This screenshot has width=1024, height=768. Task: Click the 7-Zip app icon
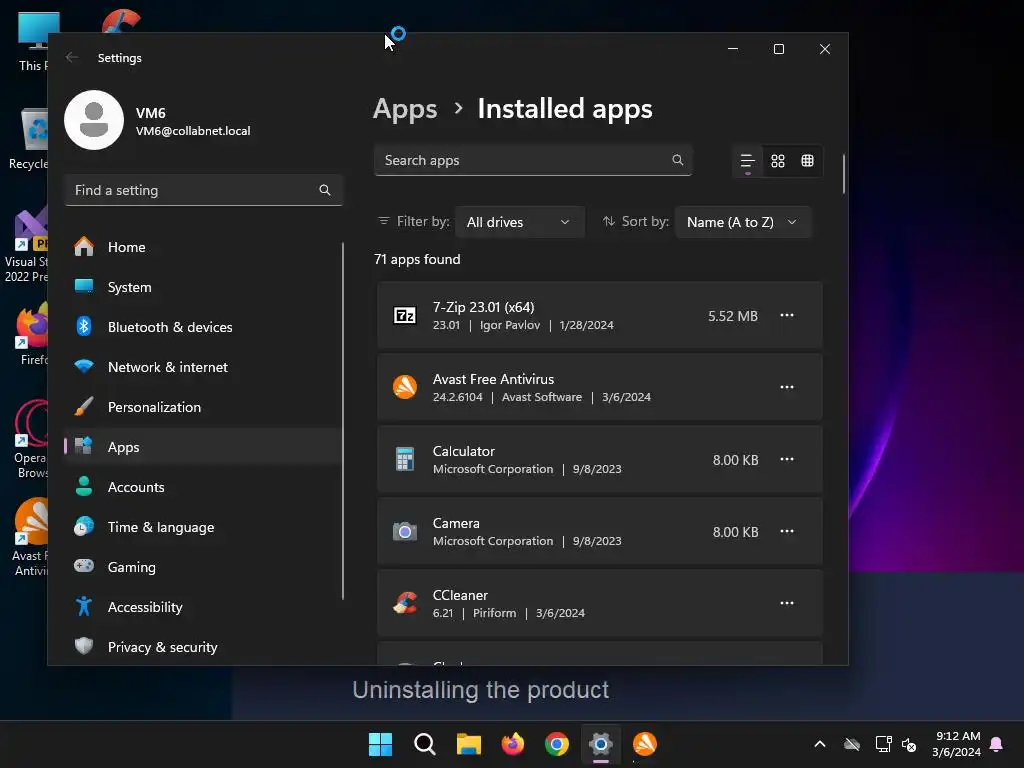coord(405,315)
